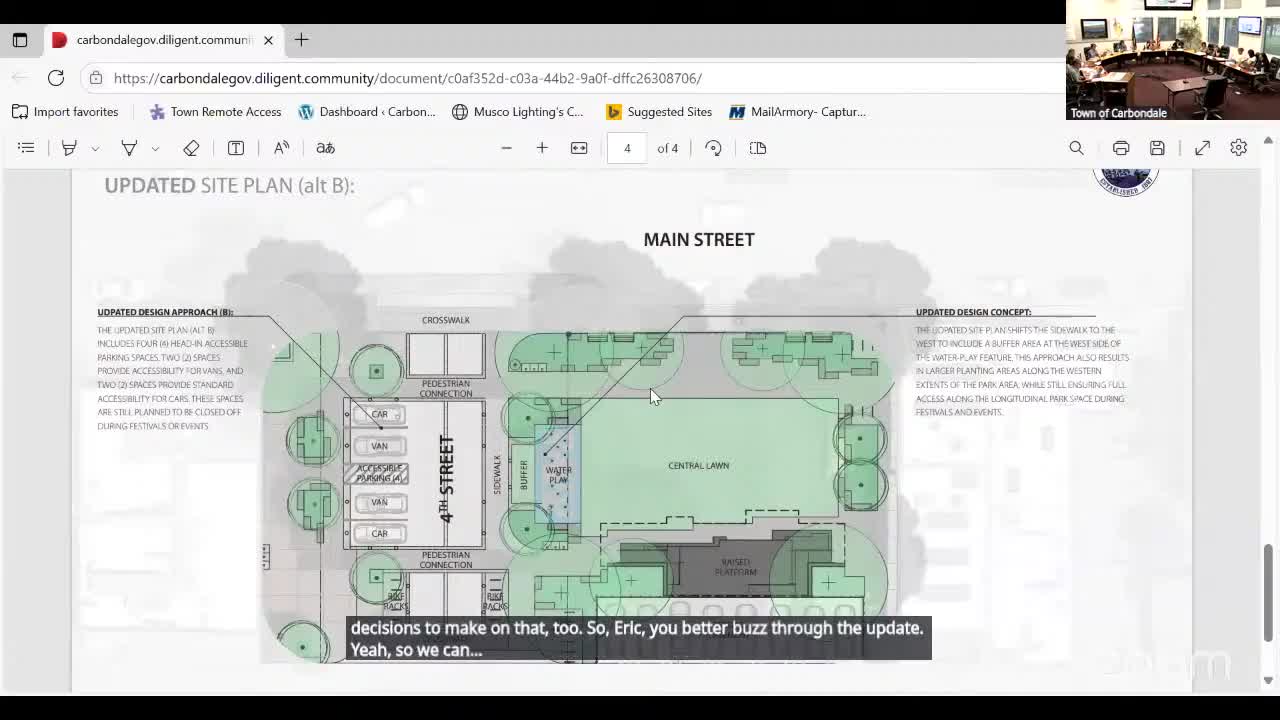Viewport: 1280px width, 720px height.
Task: Open a new browser tab
Action: tap(301, 40)
